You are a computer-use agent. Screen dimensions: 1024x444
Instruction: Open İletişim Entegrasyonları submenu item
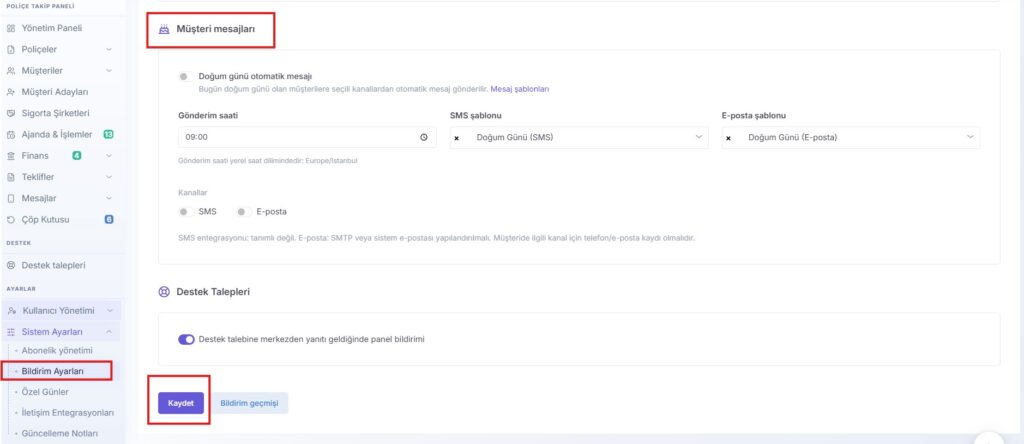pyautogui.click(x=68, y=413)
